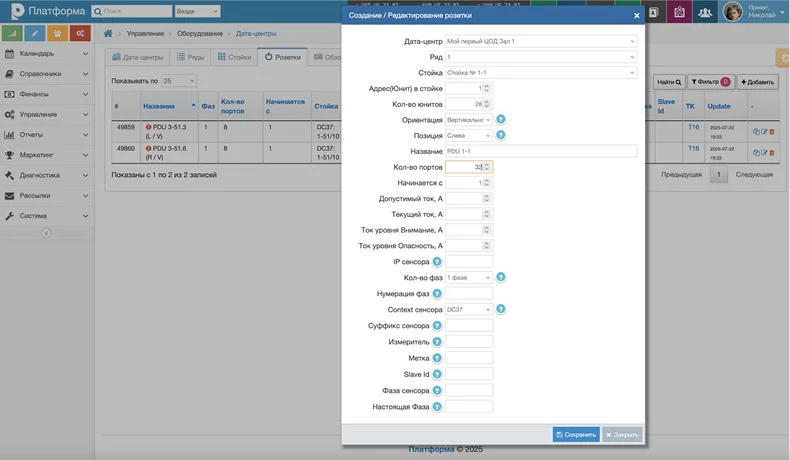Open the Диагностика sidebar menu

(47, 175)
